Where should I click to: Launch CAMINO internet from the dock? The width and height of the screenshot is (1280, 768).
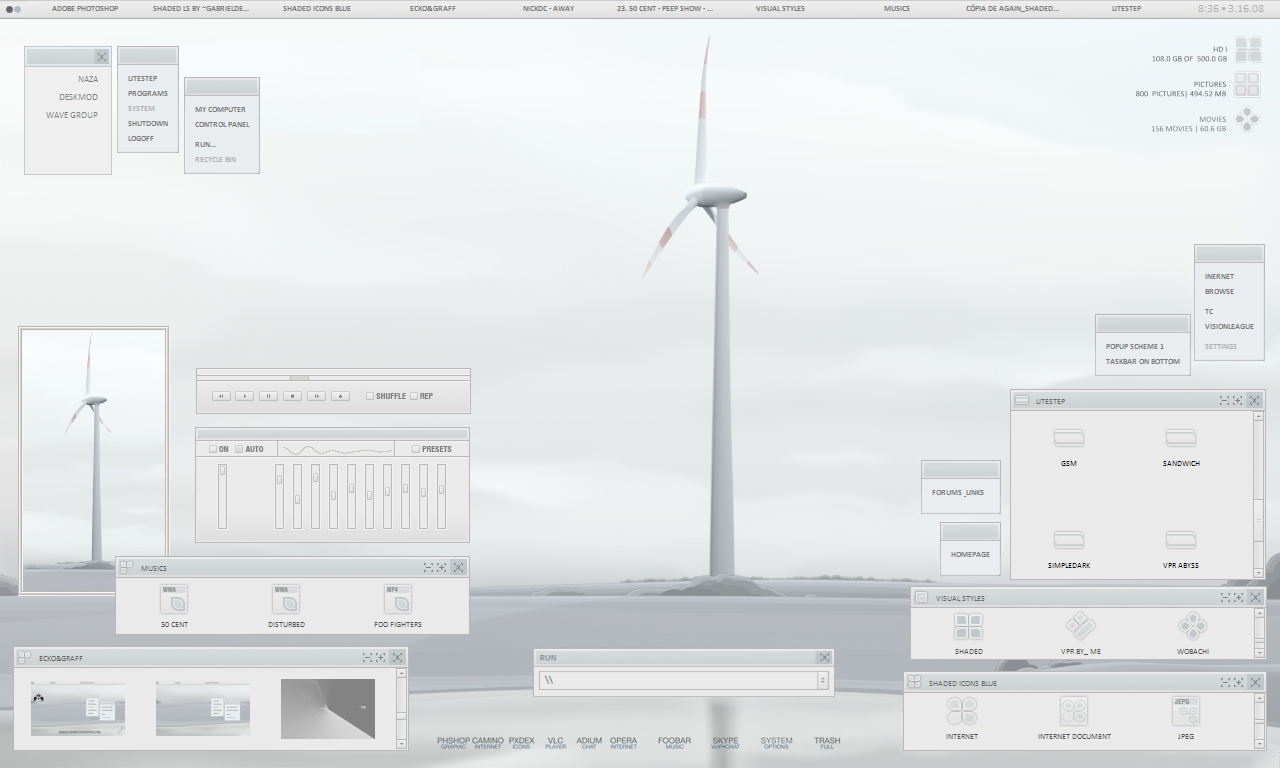point(488,743)
